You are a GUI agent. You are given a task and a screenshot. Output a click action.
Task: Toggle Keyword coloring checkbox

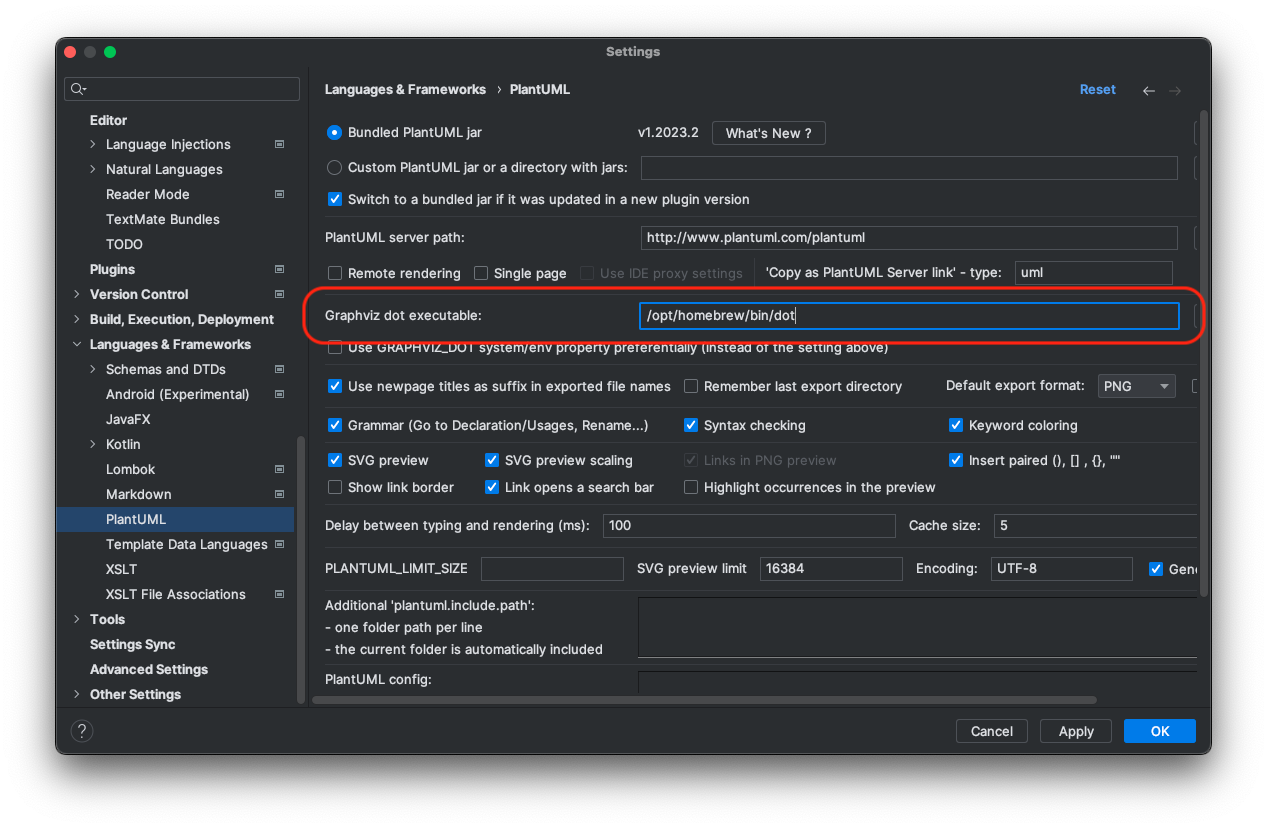pos(956,425)
